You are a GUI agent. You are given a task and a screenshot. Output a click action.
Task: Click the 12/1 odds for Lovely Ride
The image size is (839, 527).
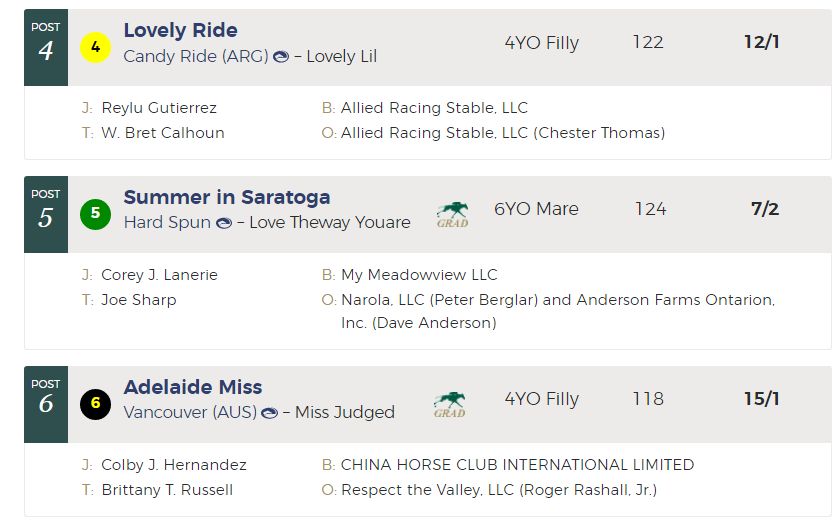point(761,42)
